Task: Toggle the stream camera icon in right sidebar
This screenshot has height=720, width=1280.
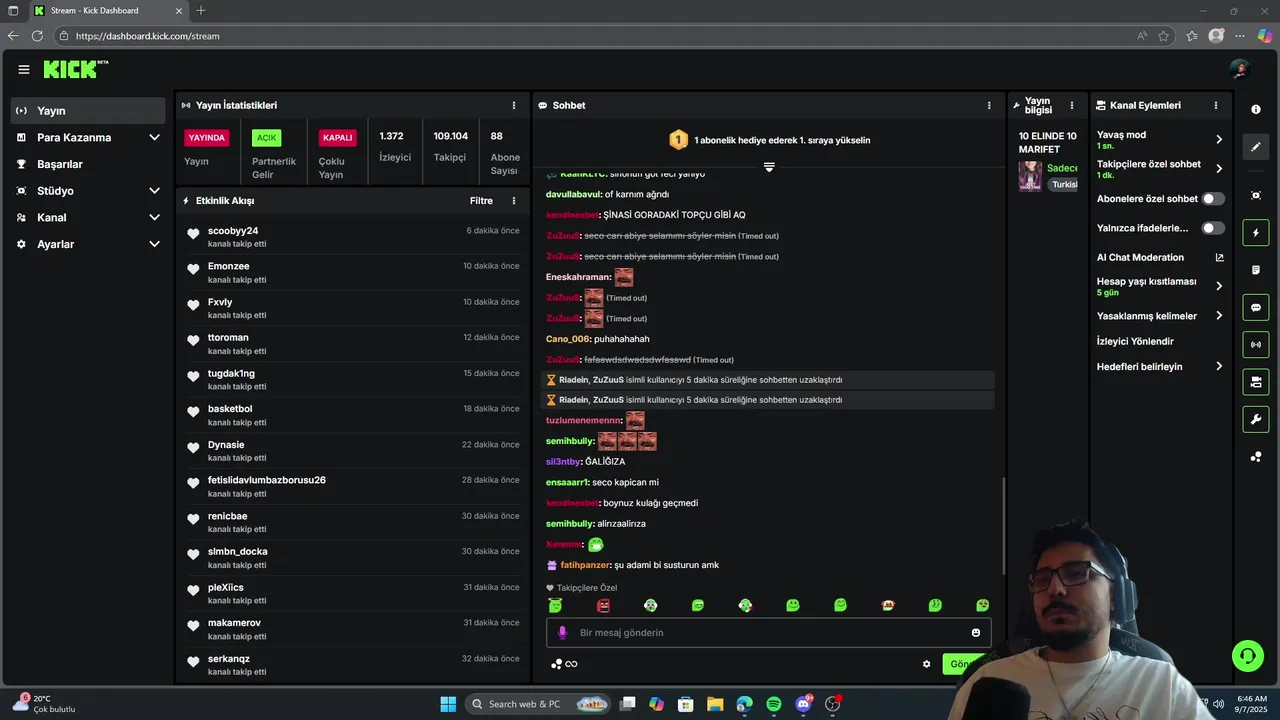Action: pyautogui.click(x=1256, y=382)
